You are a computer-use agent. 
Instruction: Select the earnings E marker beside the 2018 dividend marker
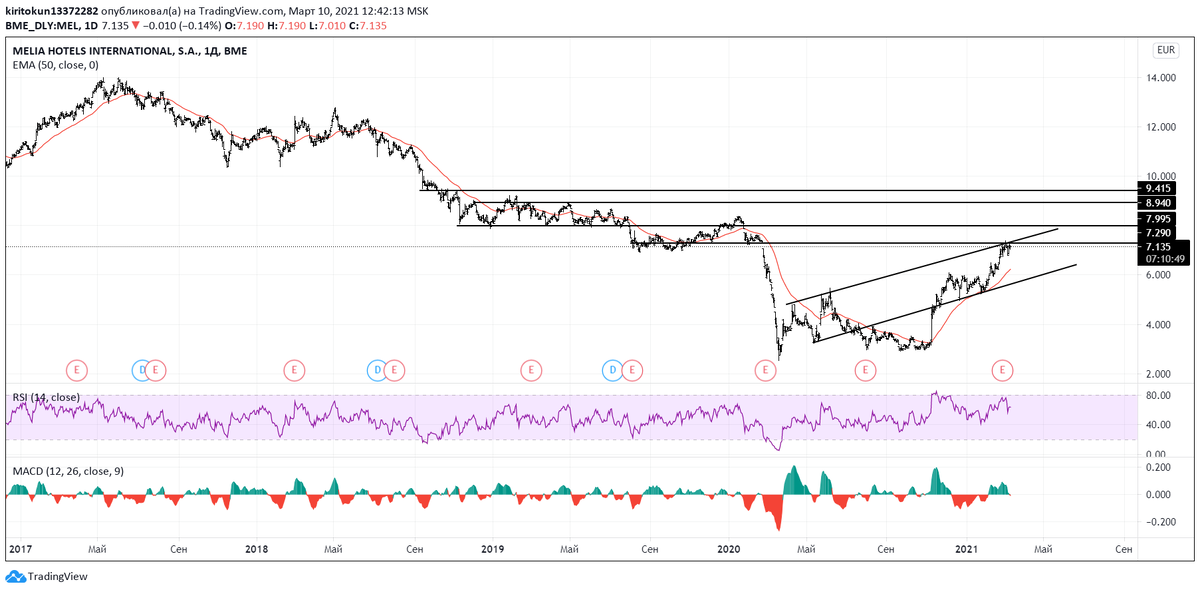394,370
